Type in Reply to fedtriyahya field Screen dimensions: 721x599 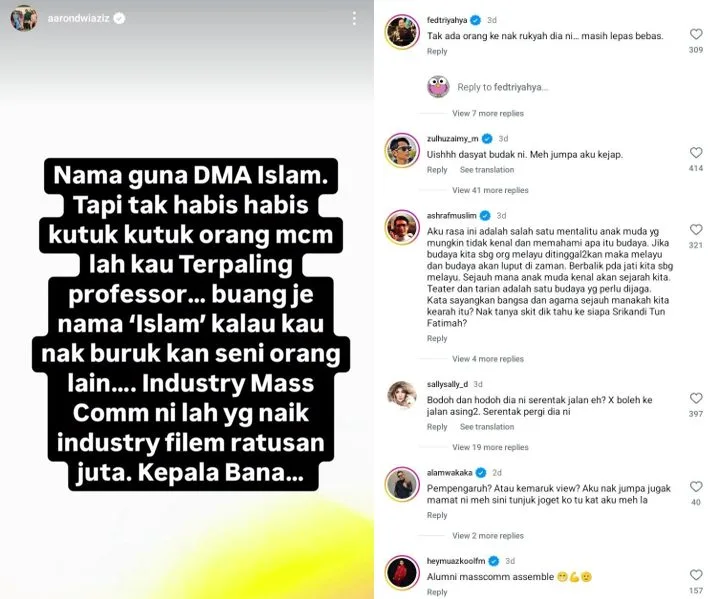[x=502, y=87]
